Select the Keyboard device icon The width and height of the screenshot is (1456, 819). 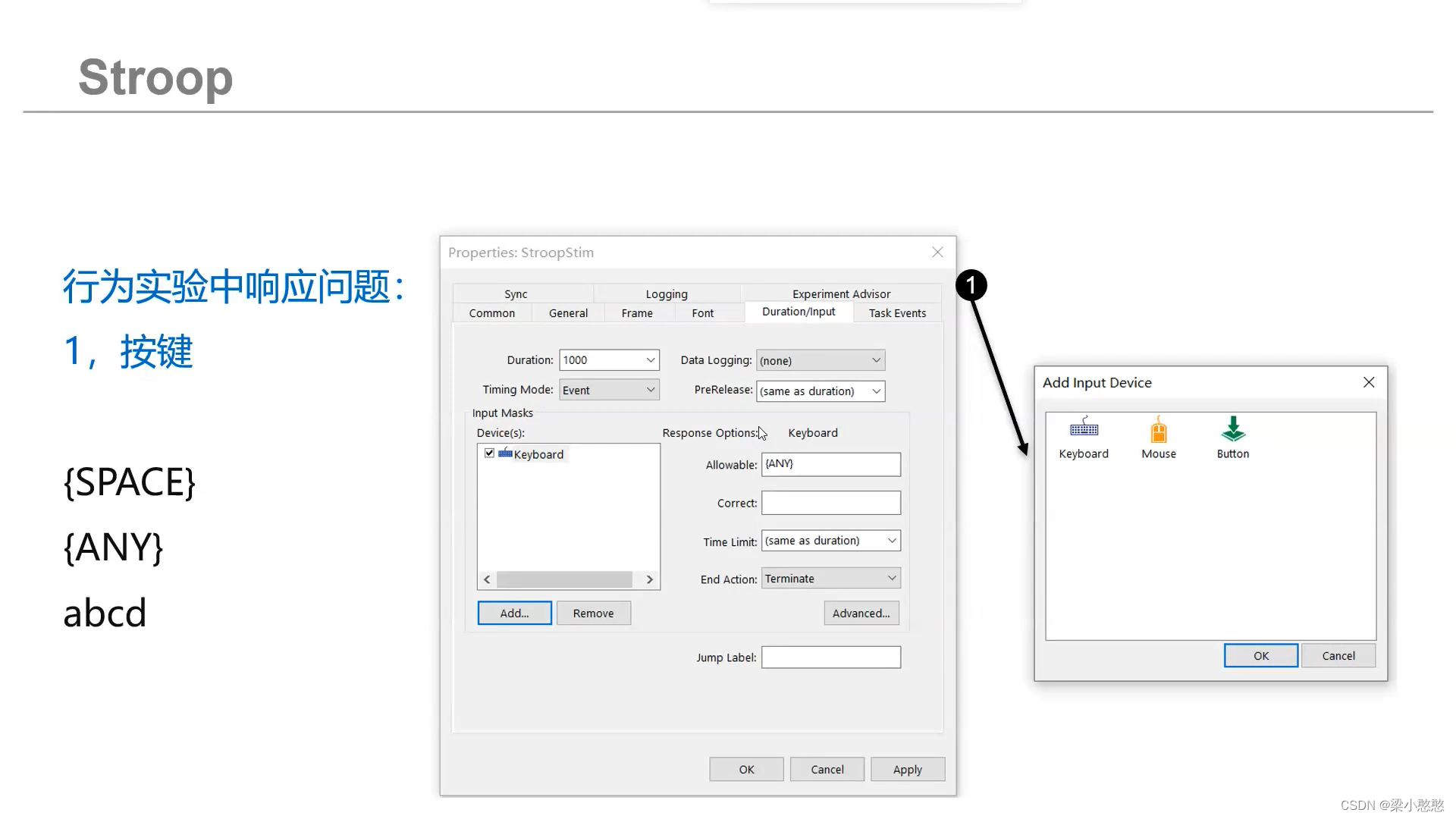pyautogui.click(x=1084, y=430)
